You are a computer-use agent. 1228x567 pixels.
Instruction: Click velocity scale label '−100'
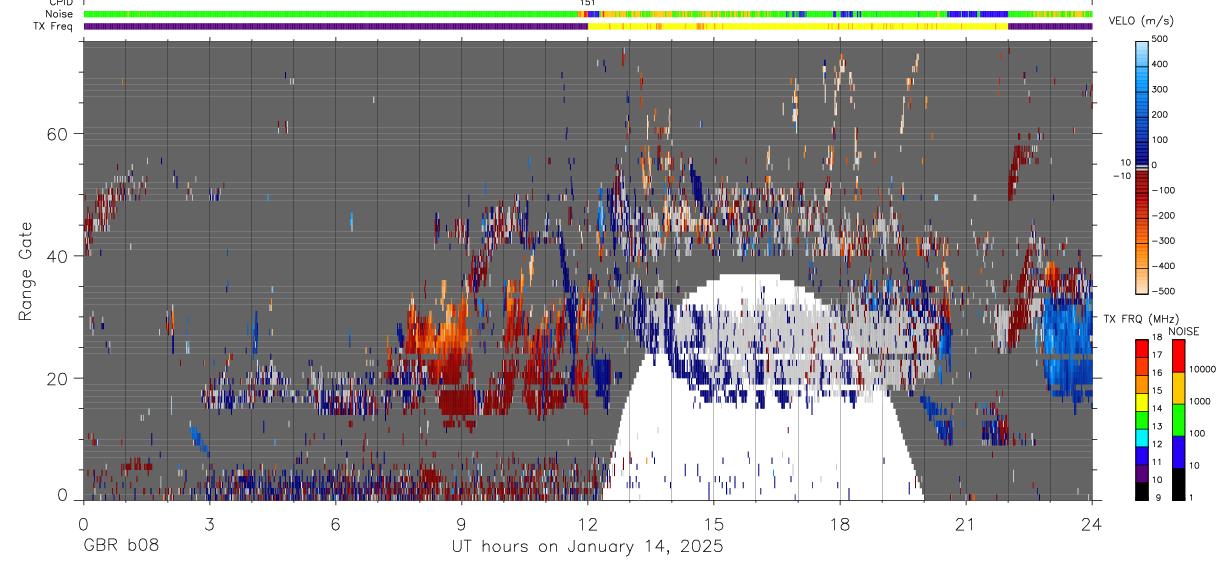coord(1162,190)
